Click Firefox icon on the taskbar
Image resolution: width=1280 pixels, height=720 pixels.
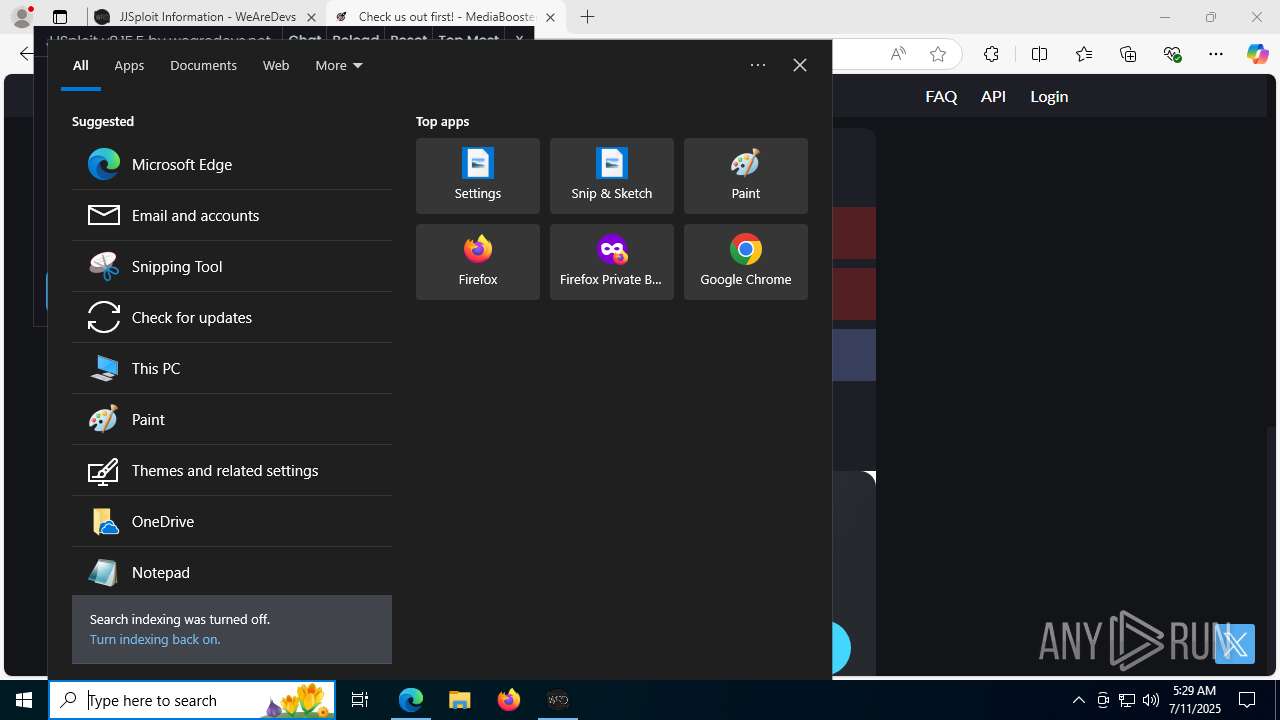pyautogui.click(x=509, y=700)
